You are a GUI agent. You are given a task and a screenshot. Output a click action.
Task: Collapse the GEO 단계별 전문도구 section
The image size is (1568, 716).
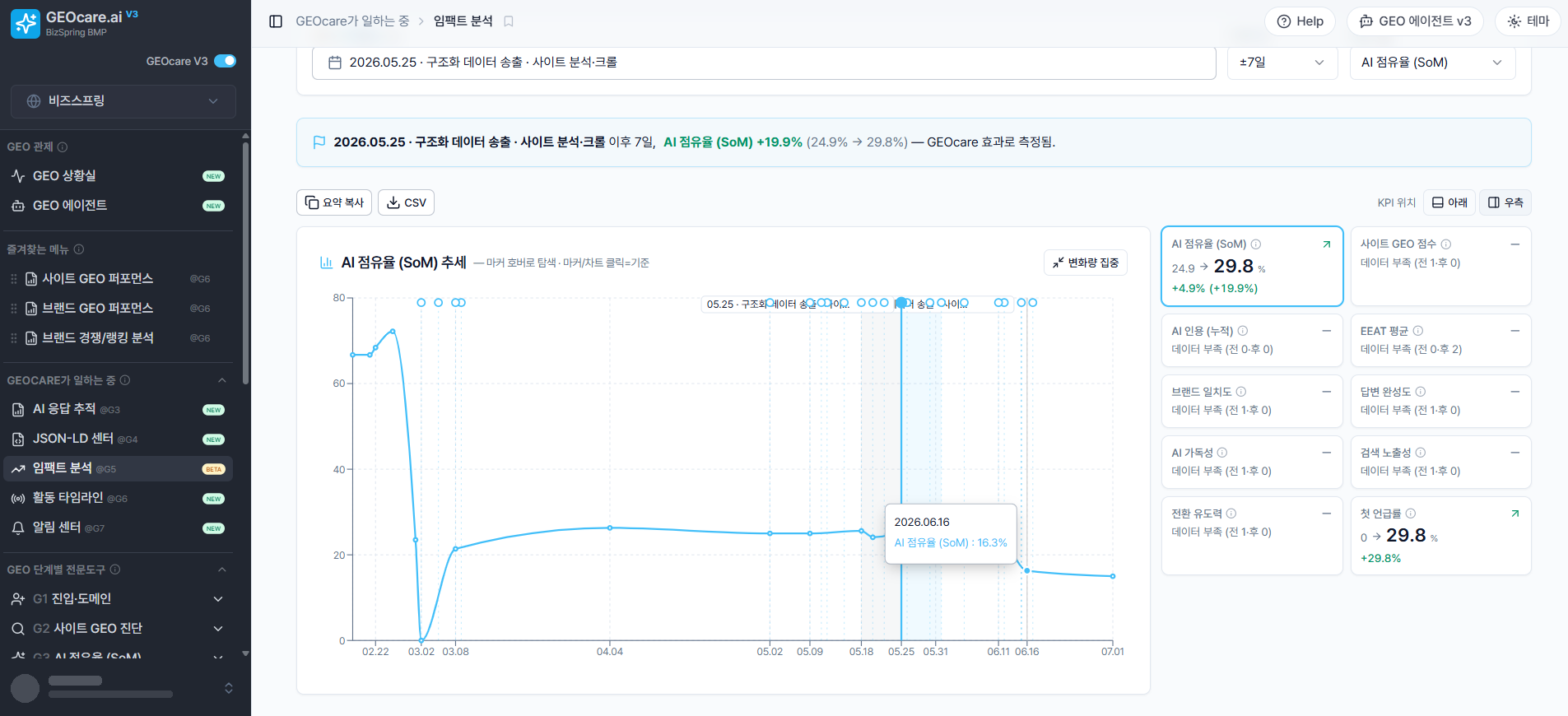pyautogui.click(x=221, y=570)
